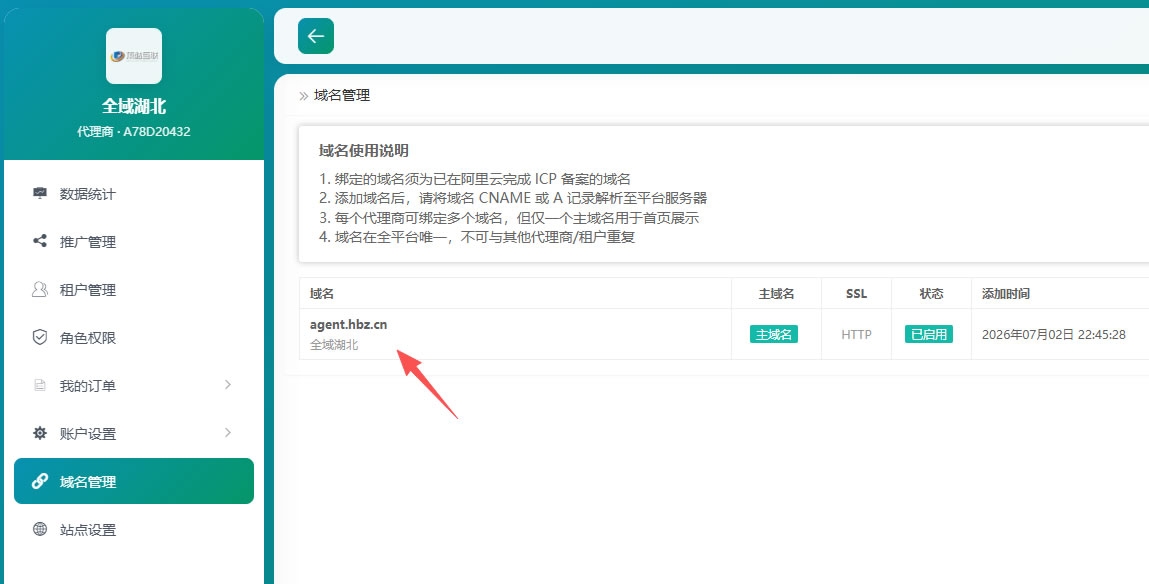This screenshot has height=584, width=1149.
Task: Click the 域名管理 breadcrumb title
Action: click(342, 95)
